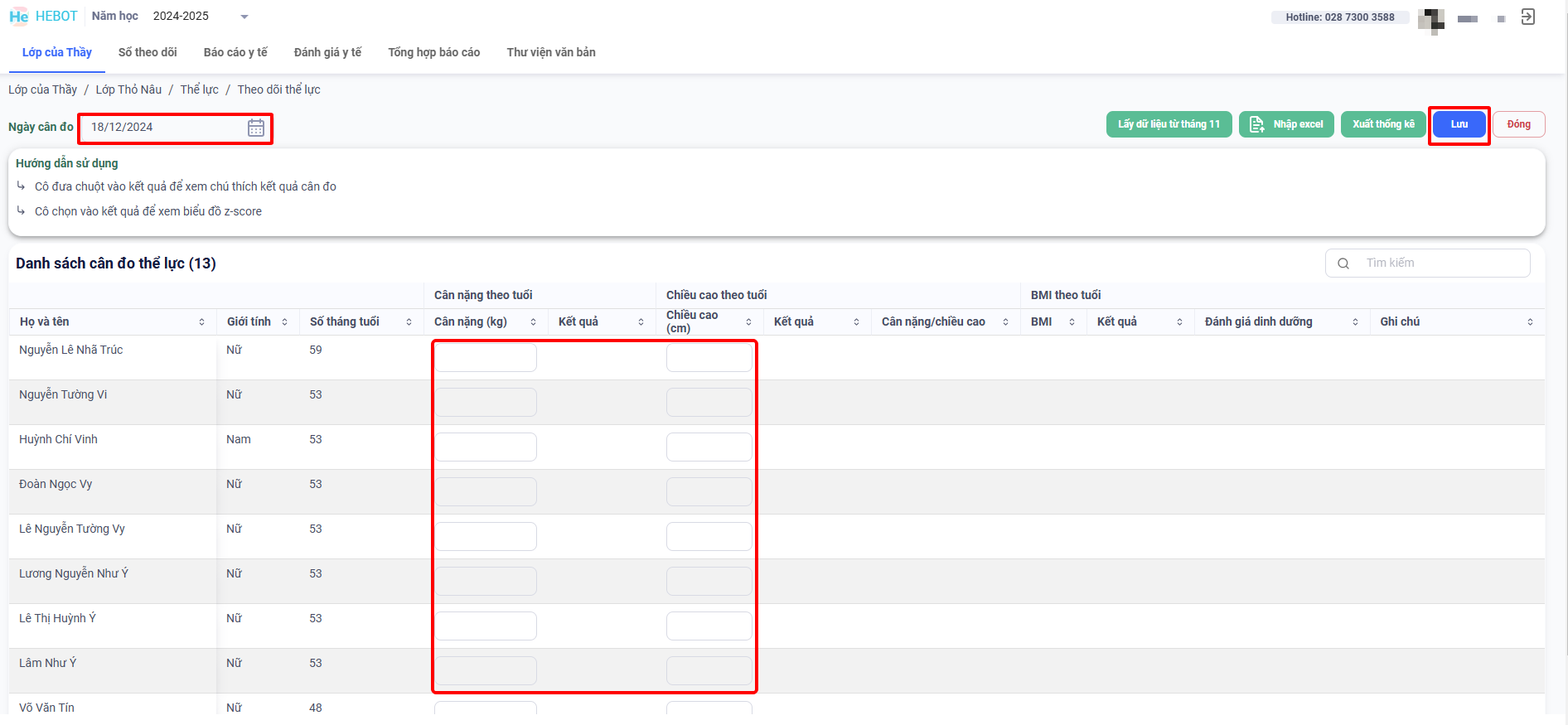The image size is (1568, 725).
Task: Click the Lưu save button
Action: coord(1459,124)
